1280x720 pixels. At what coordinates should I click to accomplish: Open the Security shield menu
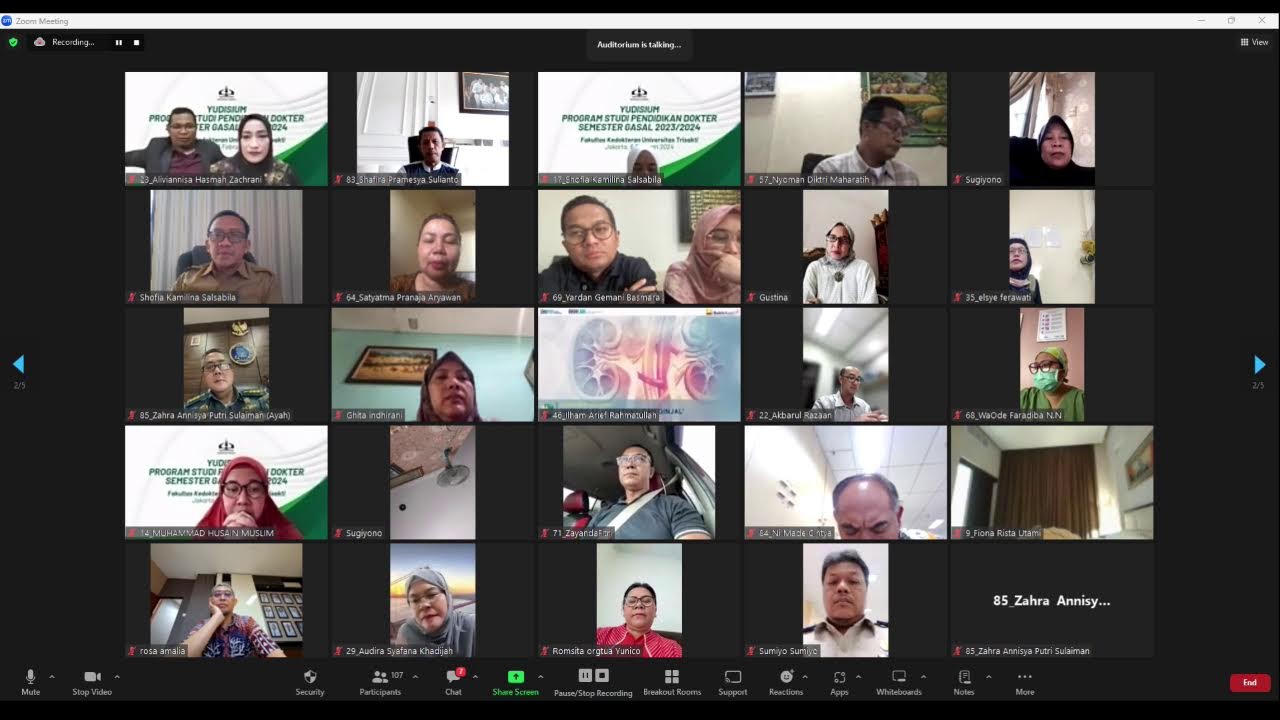(x=310, y=681)
